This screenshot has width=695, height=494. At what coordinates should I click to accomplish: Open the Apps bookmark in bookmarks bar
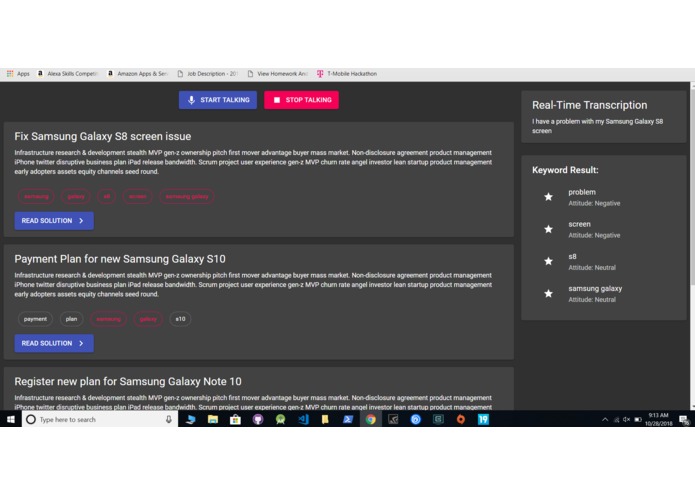[x=18, y=74]
